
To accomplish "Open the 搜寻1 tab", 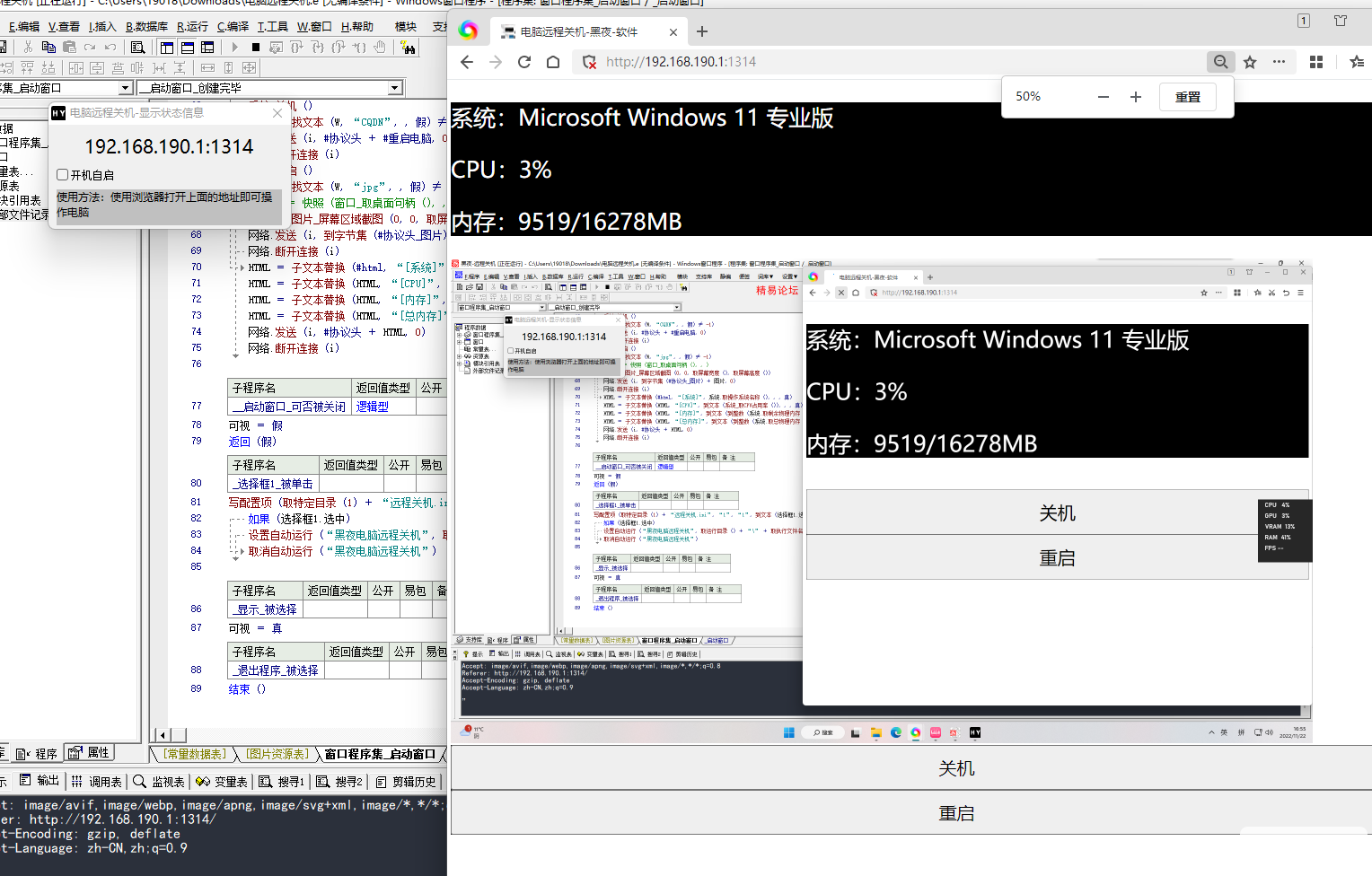I will 282,782.
